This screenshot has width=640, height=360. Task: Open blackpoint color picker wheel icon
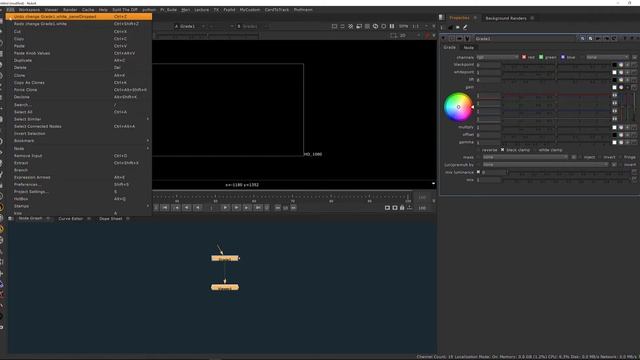621,65
